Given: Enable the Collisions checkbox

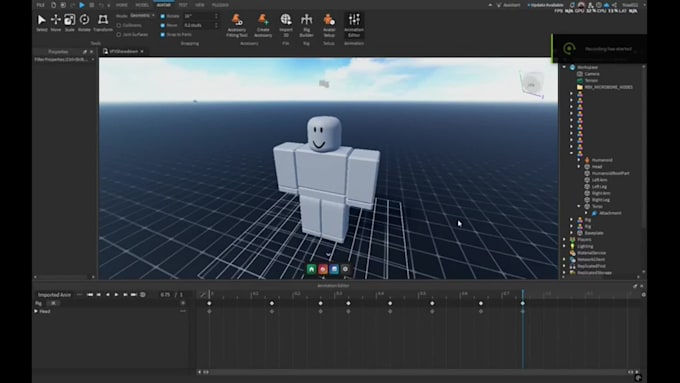Looking at the screenshot, I should (118, 25).
